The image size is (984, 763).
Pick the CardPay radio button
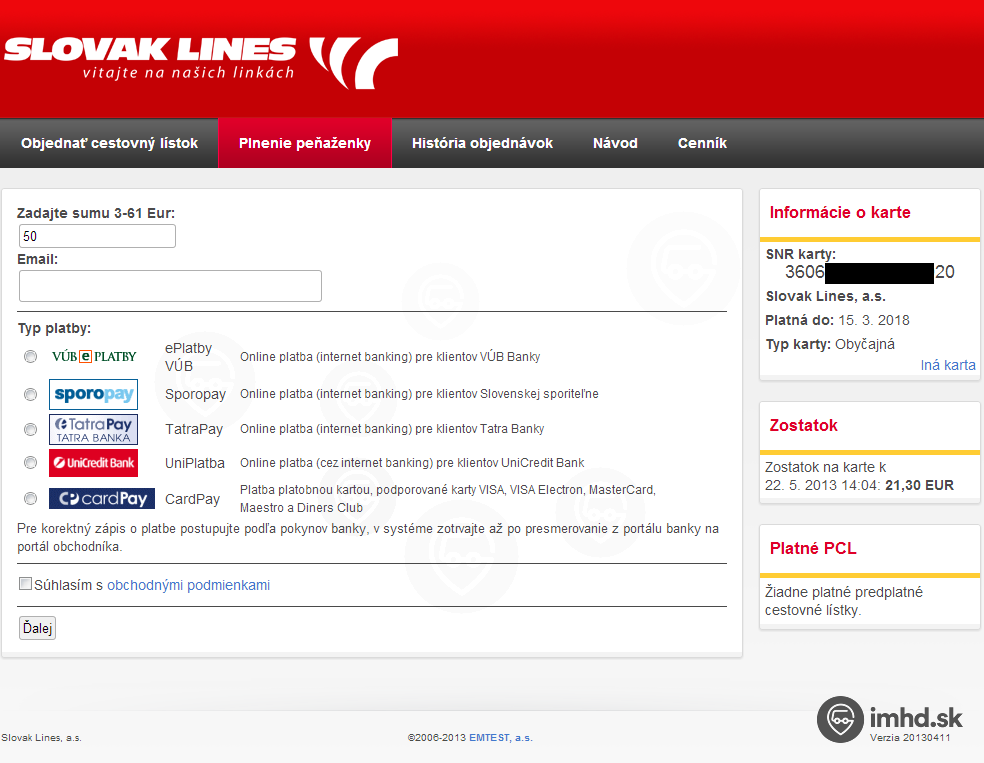point(31,498)
